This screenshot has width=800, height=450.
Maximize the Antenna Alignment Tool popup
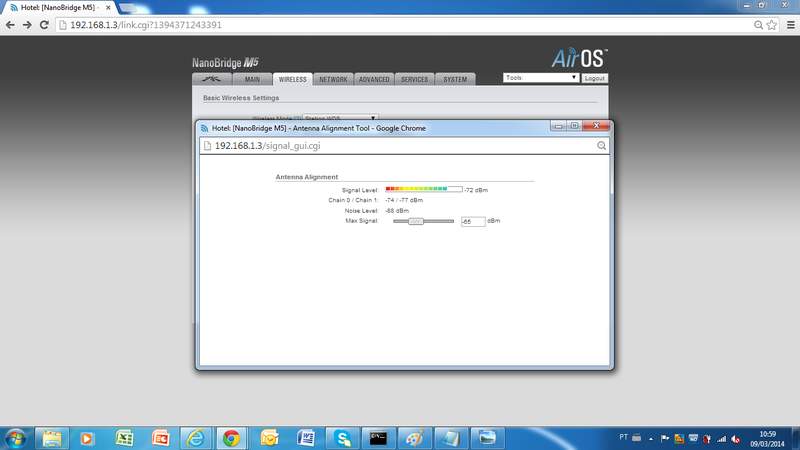(574, 126)
